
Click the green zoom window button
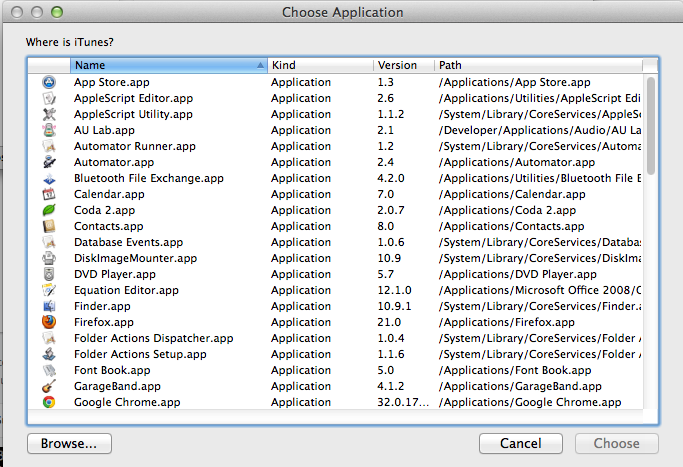coord(57,12)
